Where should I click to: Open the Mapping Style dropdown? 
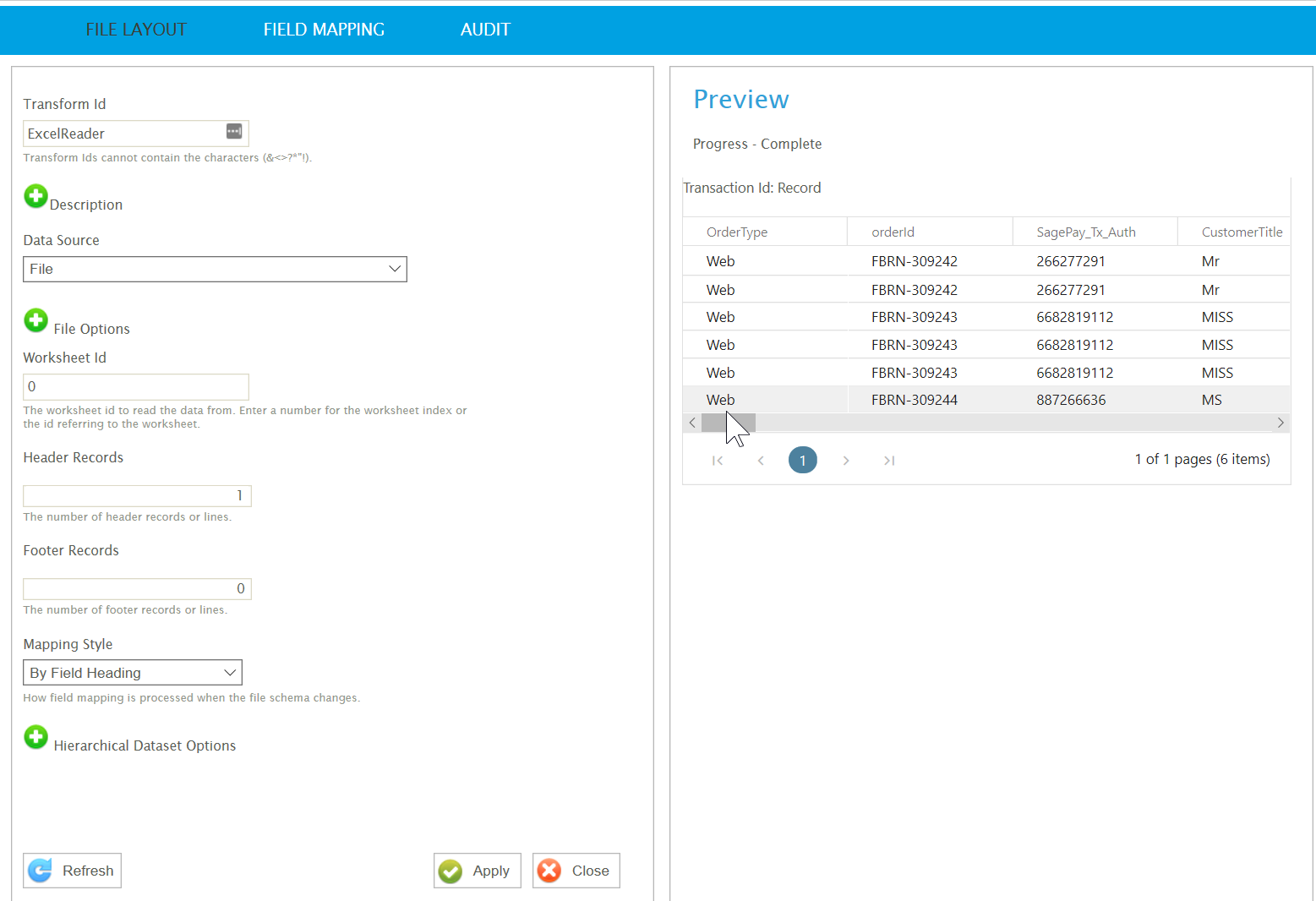pyautogui.click(x=133, y=673)
